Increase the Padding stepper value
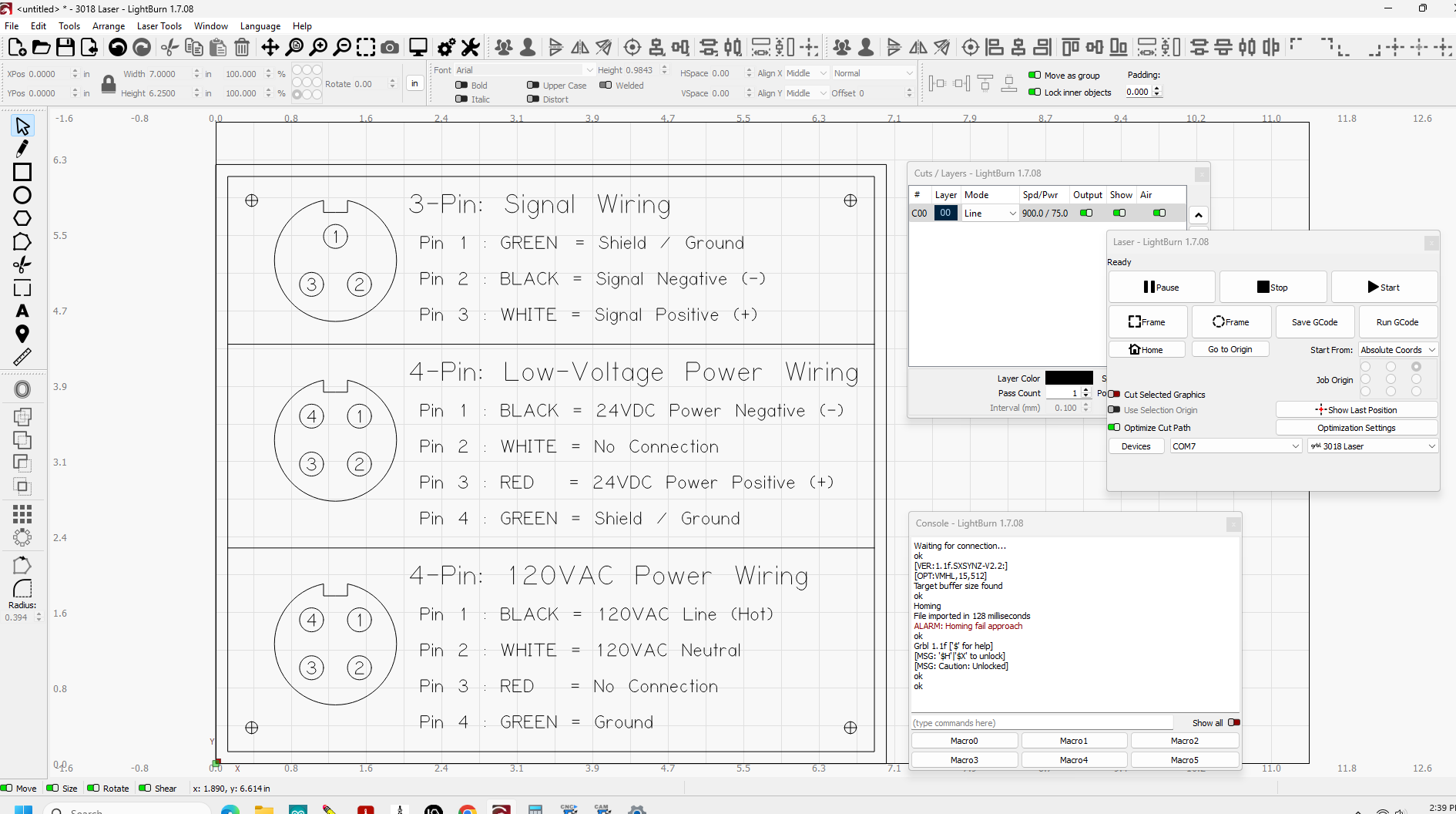The height and width of the screenshot is (814, 1456). [x=1157, y=89]
